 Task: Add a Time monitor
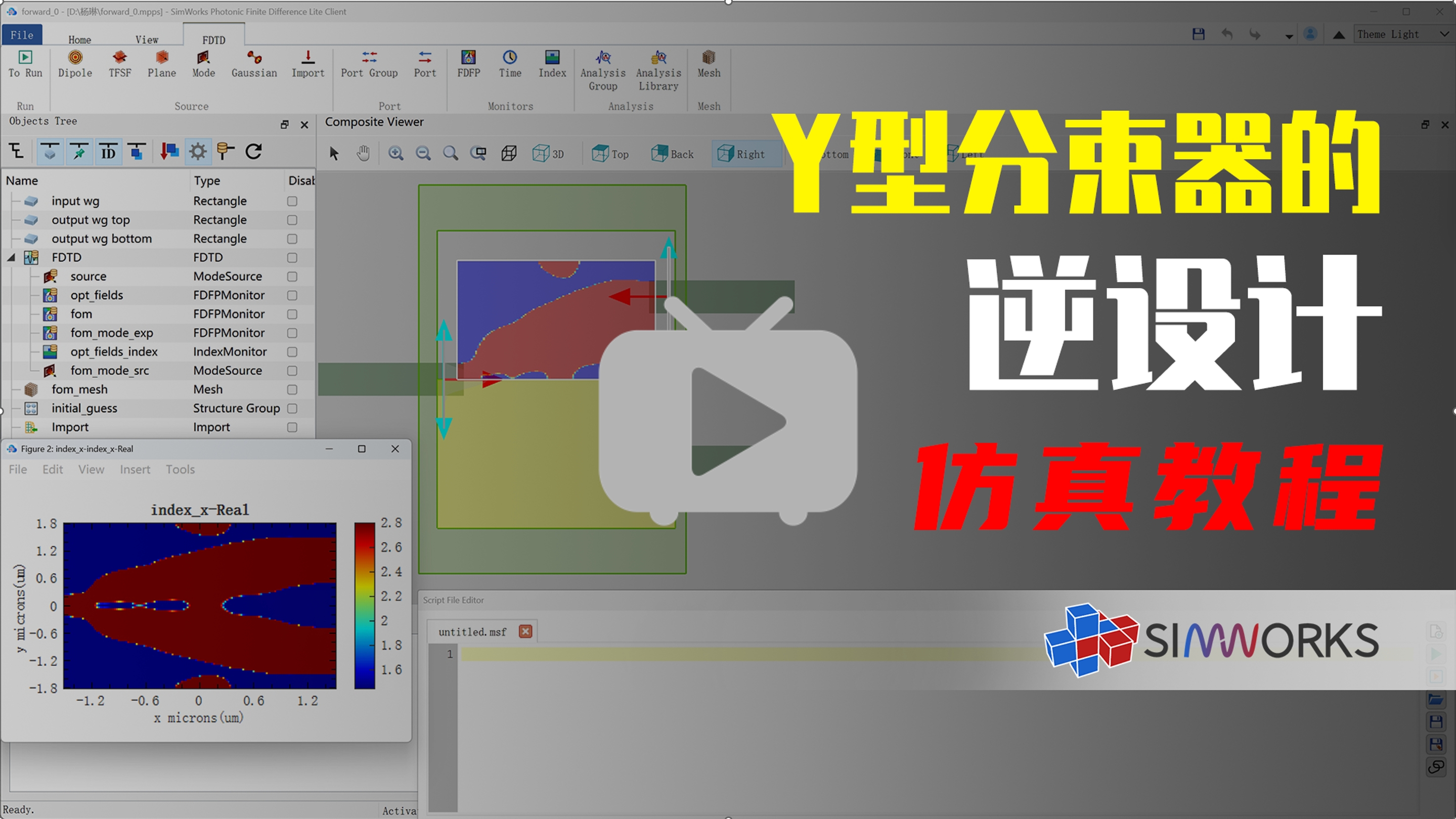tap(510, 64)
